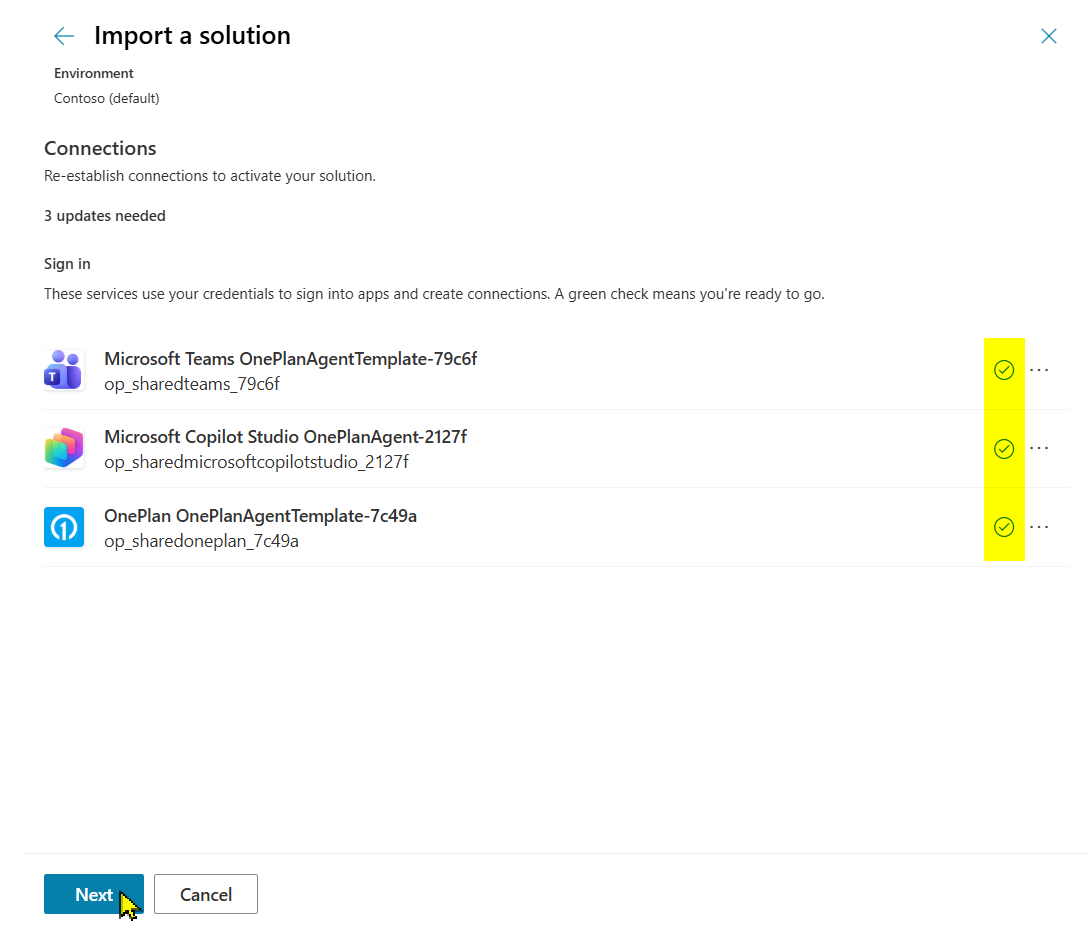This screenshot has height=930, width=1090.
Task: Click the '3 updates needed' text
Action: 105,216
